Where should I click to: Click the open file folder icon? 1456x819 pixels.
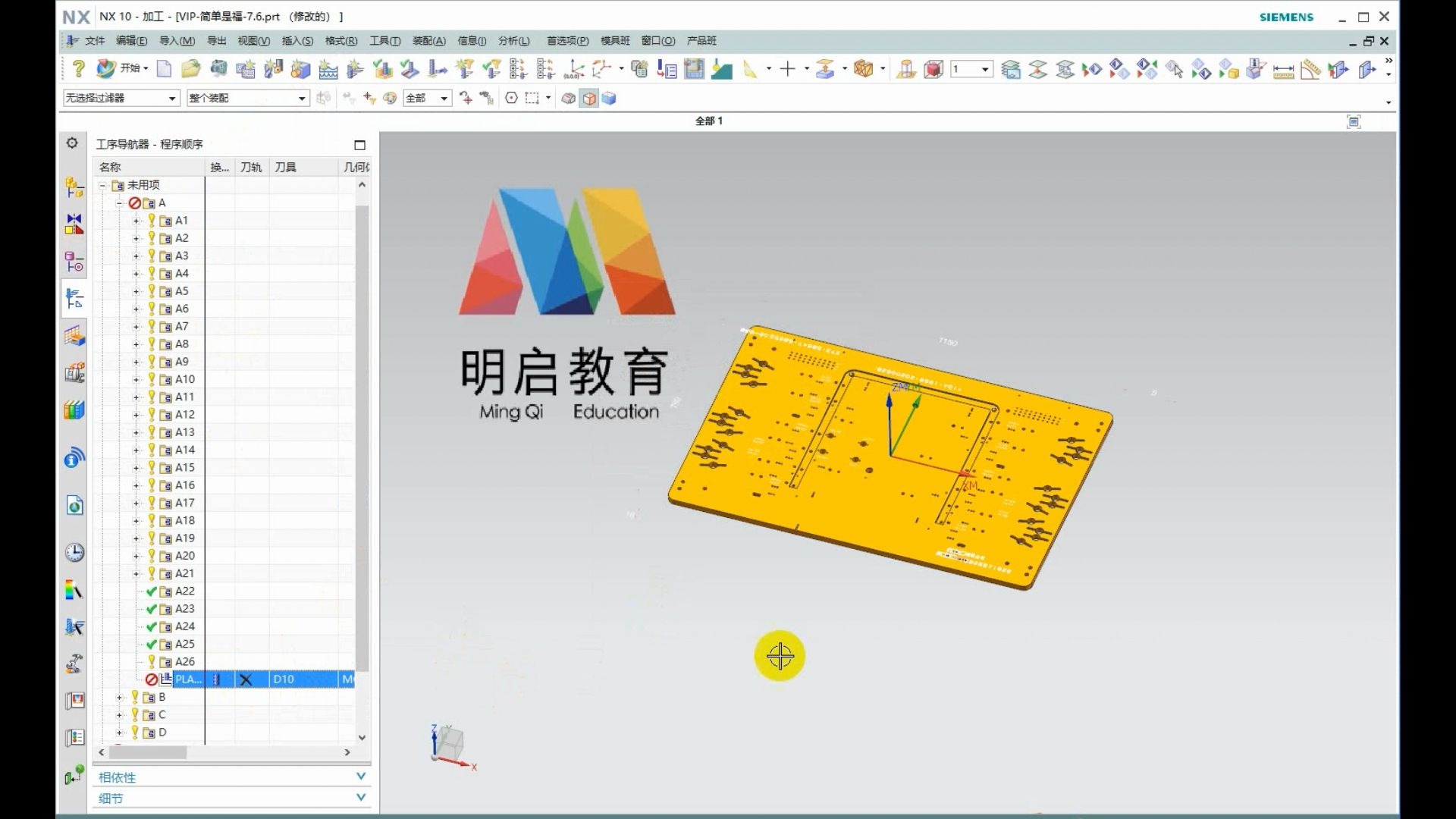(x=190, y=69)
